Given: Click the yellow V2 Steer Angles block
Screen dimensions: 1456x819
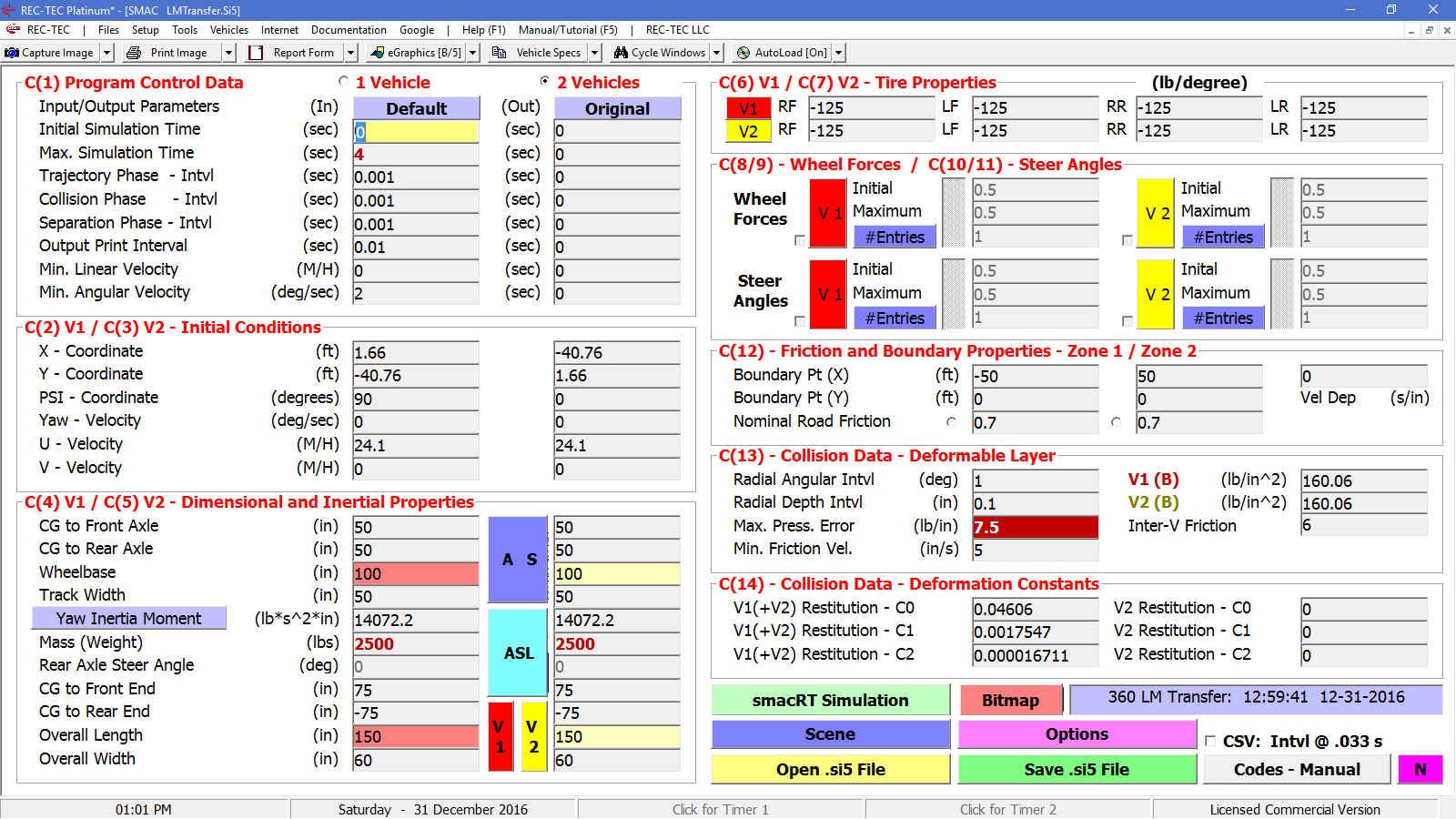Looking at the screenshot, I should [1156, 294].
